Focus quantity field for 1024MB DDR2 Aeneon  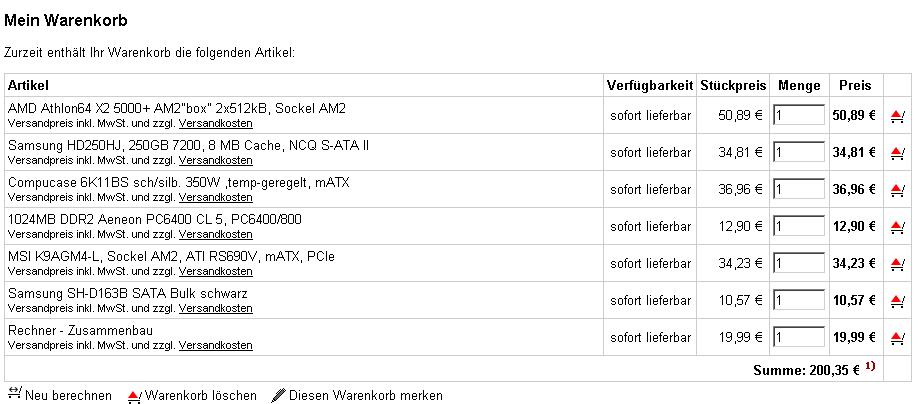point(798,227)
